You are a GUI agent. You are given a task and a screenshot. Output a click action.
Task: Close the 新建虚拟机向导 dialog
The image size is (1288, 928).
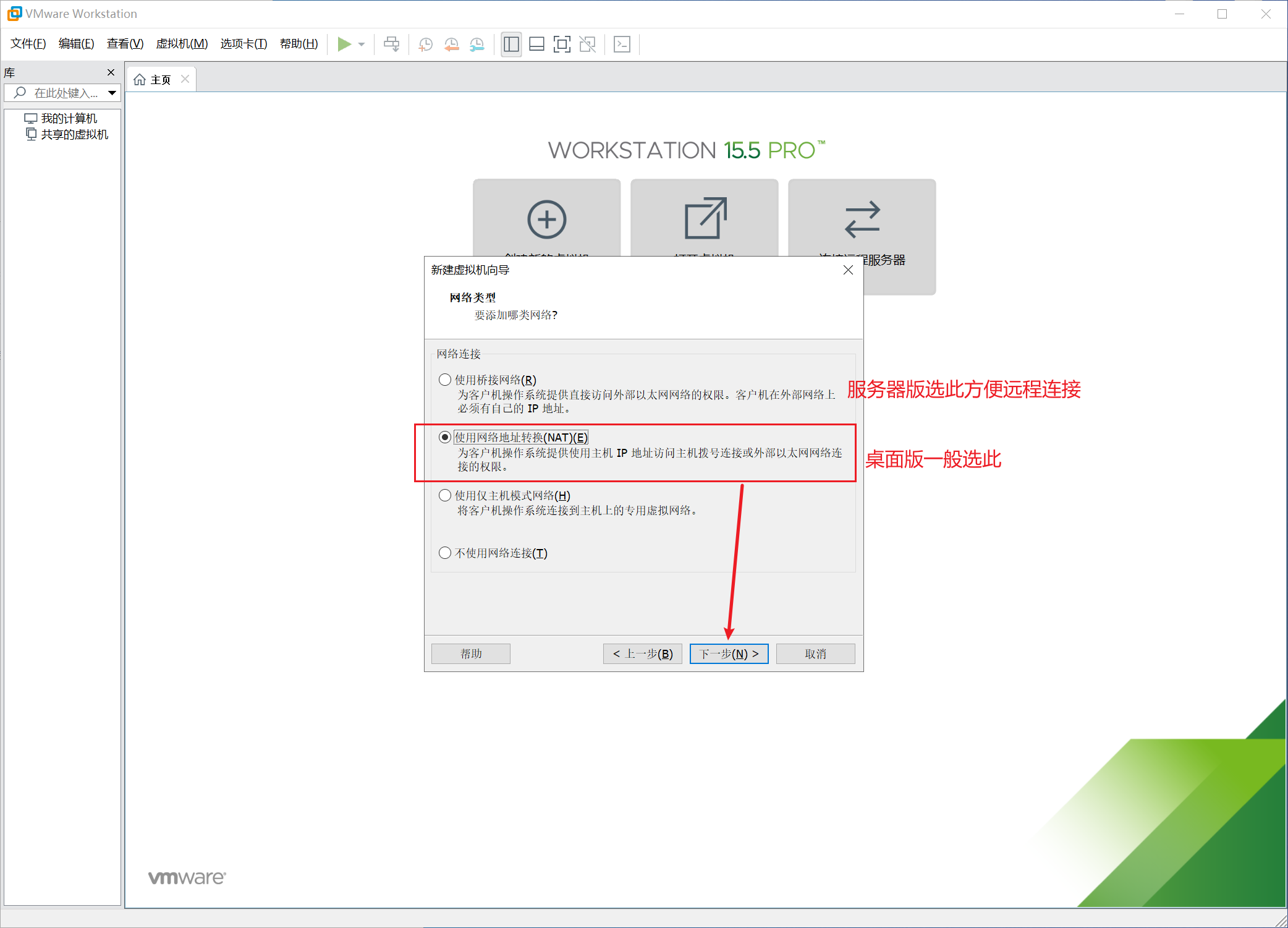coord(848,270)
